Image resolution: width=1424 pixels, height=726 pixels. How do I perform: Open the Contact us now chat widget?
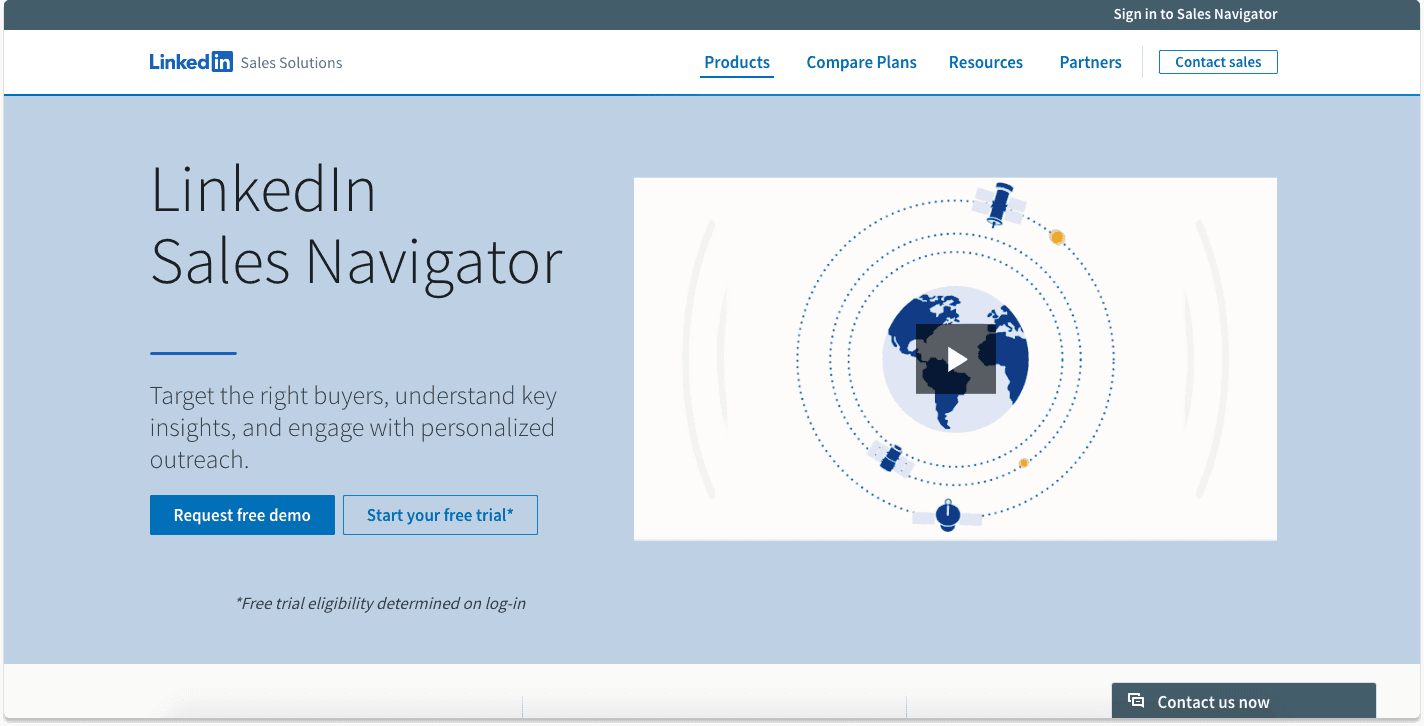(x=1244, y=701)
